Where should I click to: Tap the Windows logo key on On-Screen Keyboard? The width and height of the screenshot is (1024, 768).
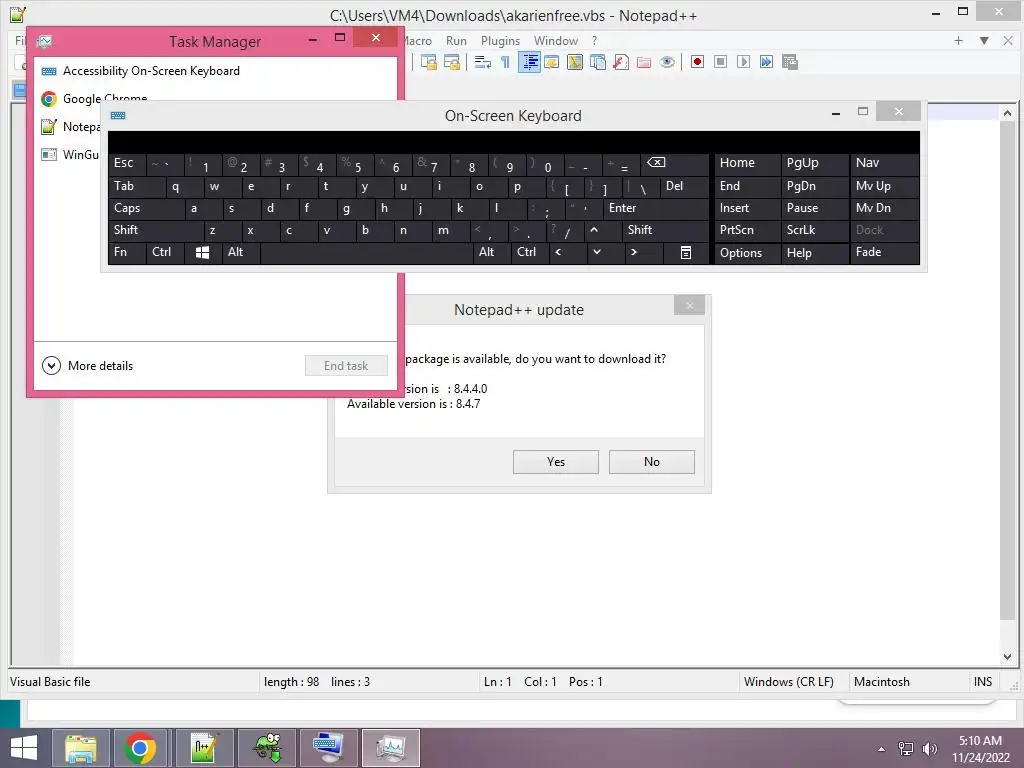[x=202, y=252]
